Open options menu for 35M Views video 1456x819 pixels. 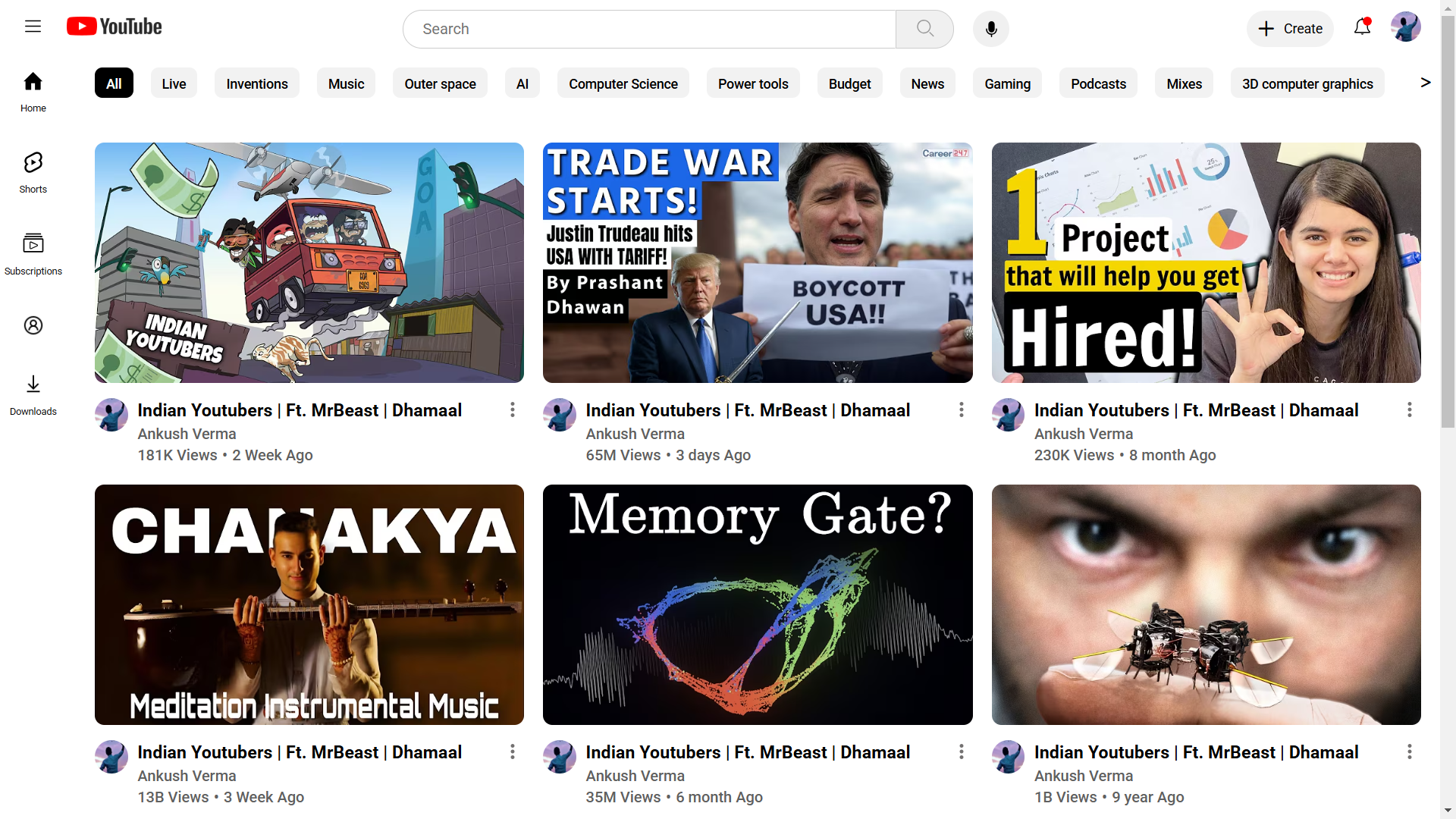(961, 752)
